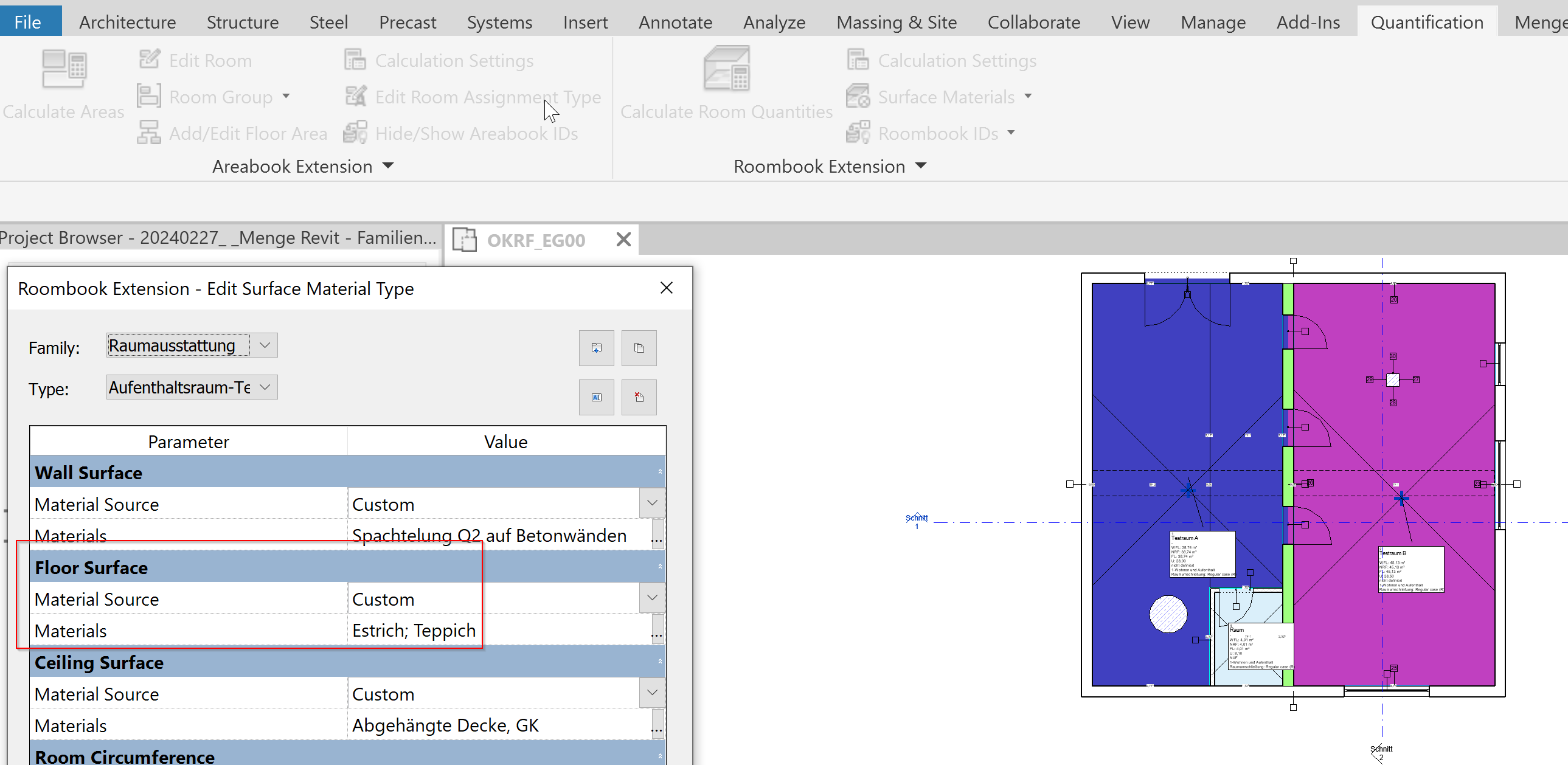Collapse the Wall Surface section

(659, 472)
